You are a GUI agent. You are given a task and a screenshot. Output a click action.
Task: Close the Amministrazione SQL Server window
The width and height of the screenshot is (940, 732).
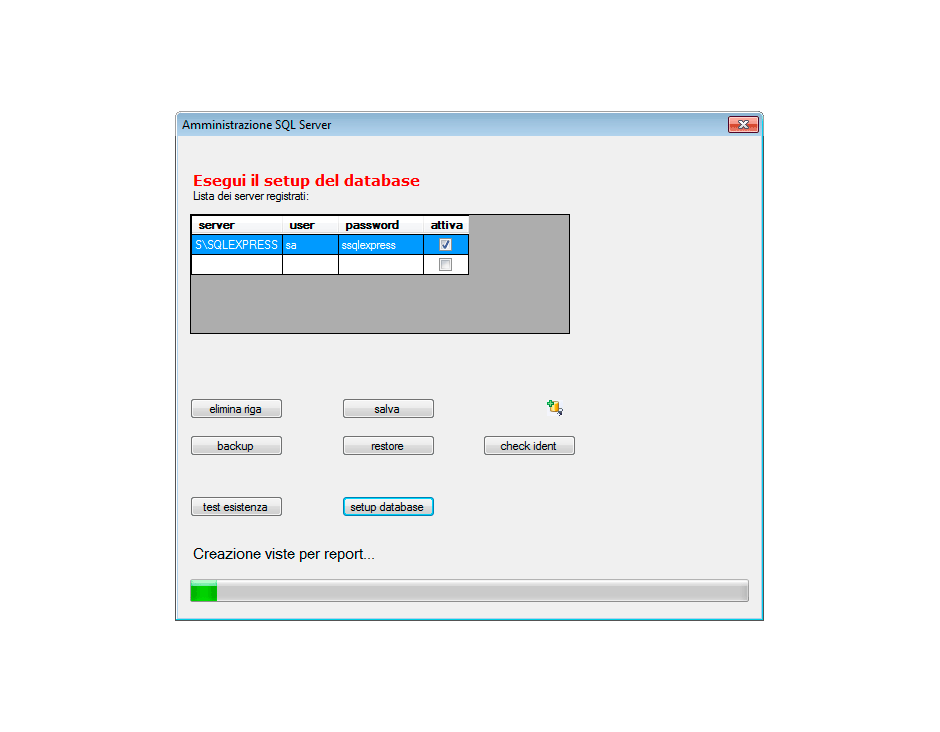coord(743,125)
